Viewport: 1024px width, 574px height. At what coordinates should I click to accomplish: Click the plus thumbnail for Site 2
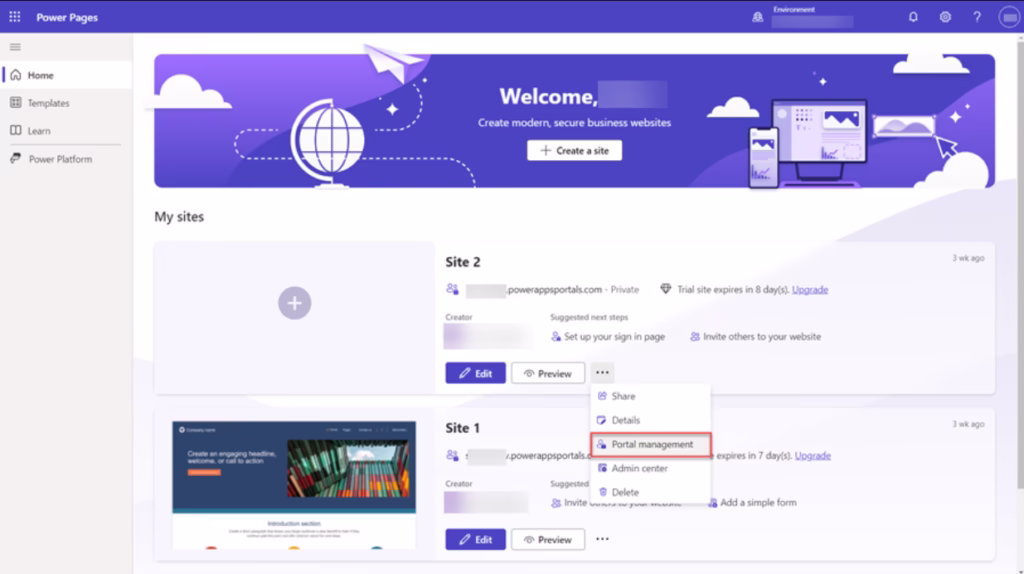click(295, 303)
